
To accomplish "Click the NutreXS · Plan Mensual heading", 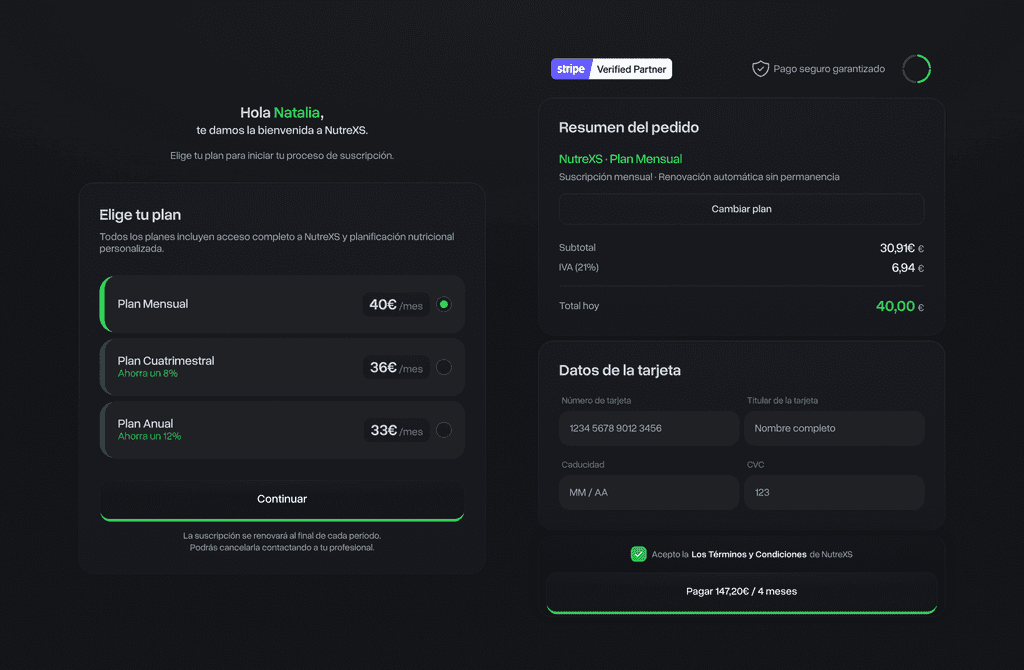I will point(620,159).
